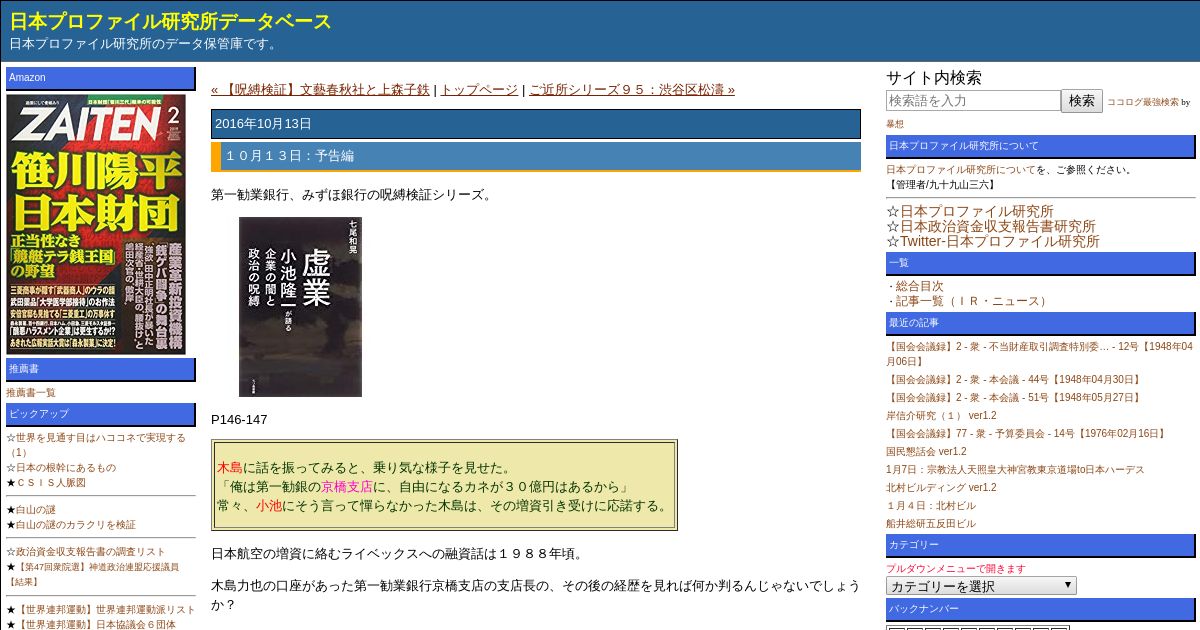1200x630 pixels.
Task: Open 記事一覧（ＩＲ・ニュース） link
Action: click(972, 301)
